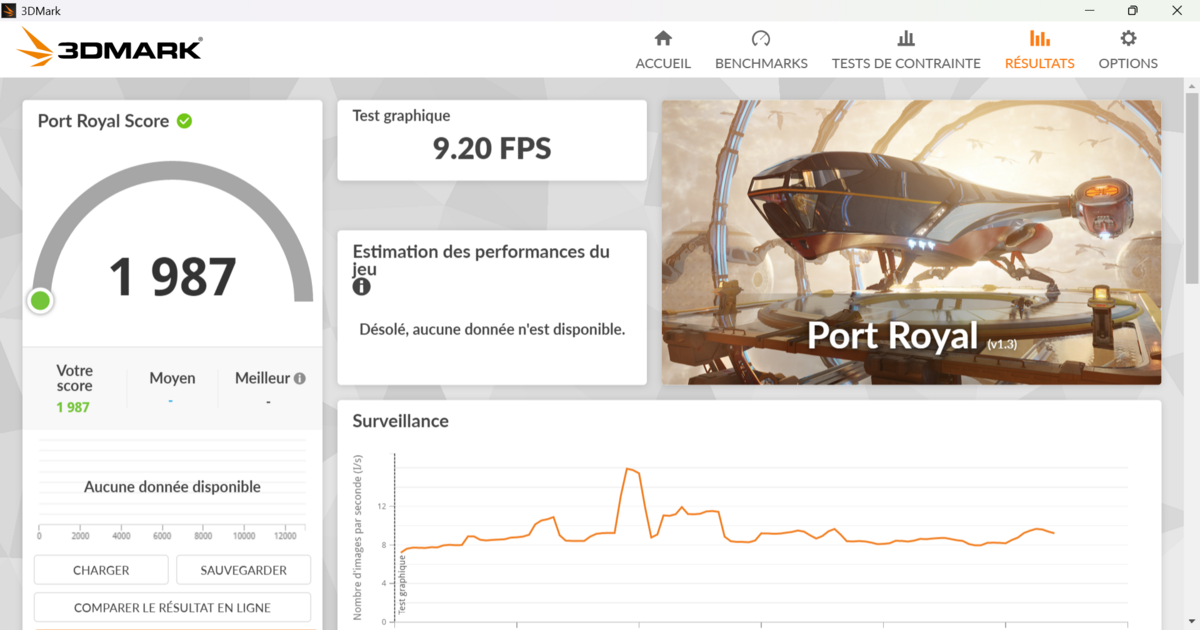This screenshot has width=1200, height=630.
Task: Click the peak of the FPS graph
Action: pos(629,468)
